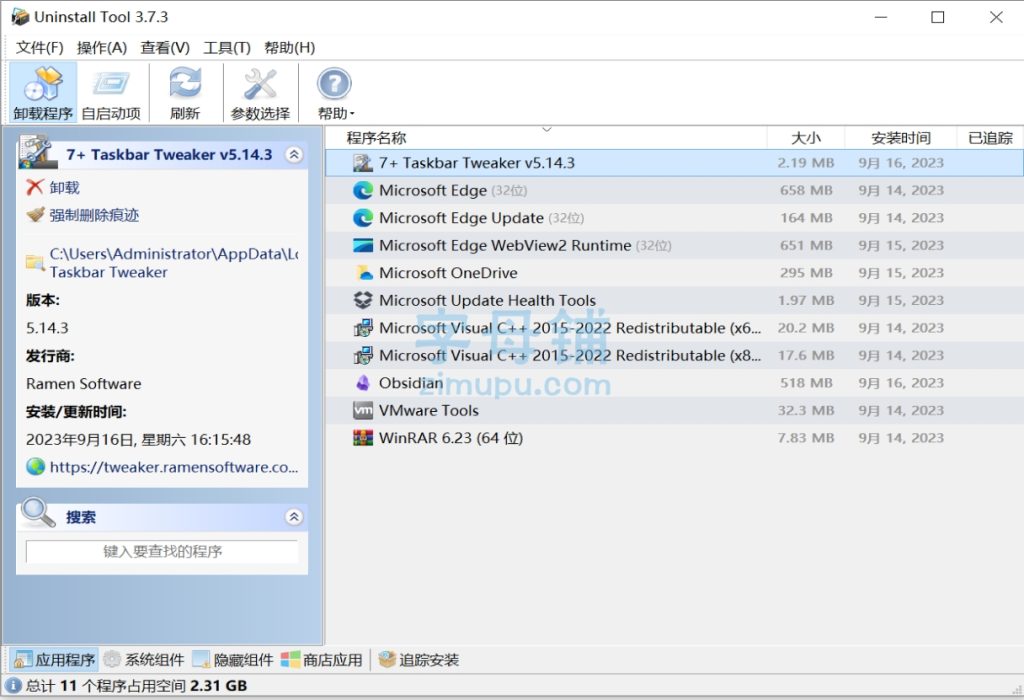Viewport: 1024px width, 700px height.
Task: Click the 已追踪 column header
Action: point(990,138)
